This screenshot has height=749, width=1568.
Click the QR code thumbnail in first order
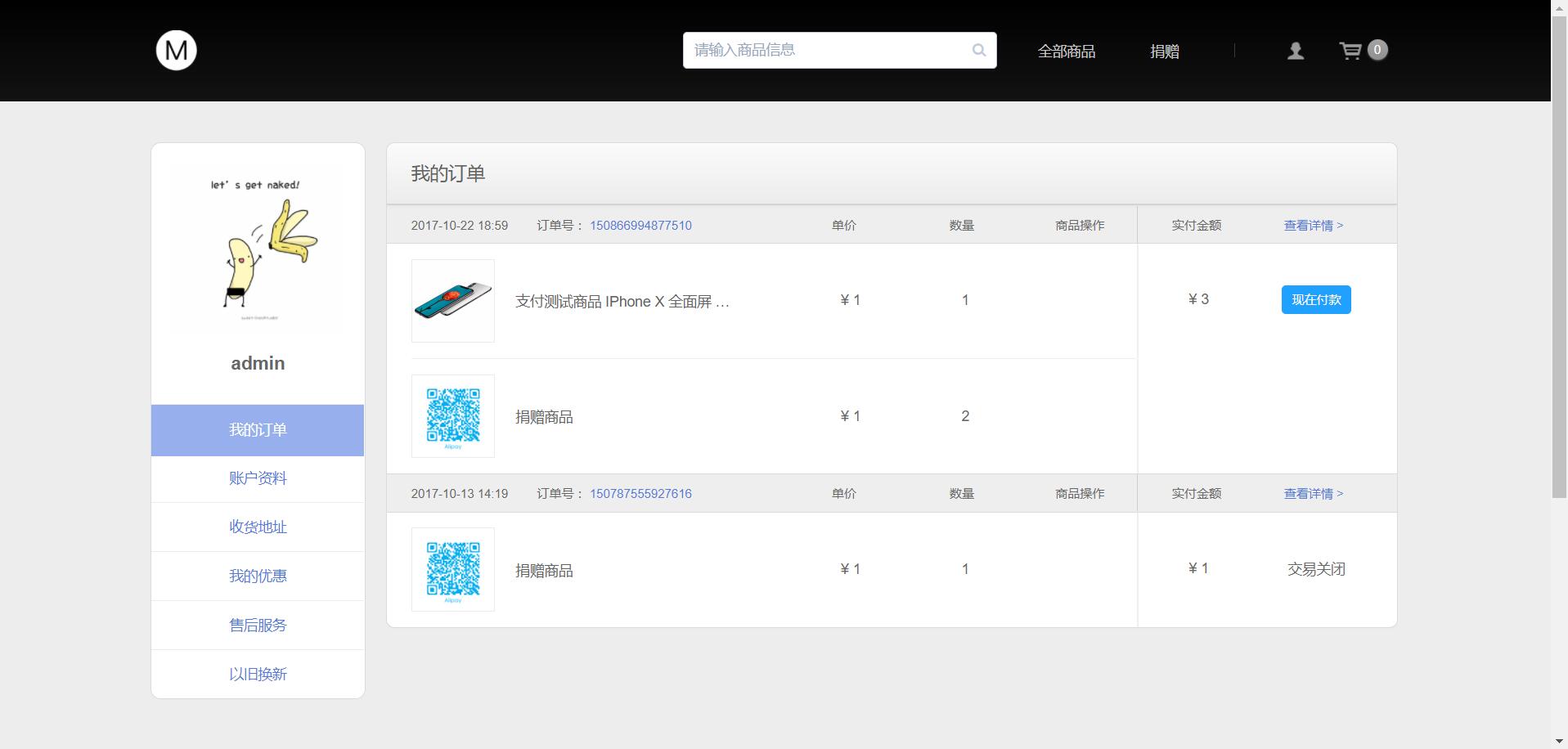[453, 416]
